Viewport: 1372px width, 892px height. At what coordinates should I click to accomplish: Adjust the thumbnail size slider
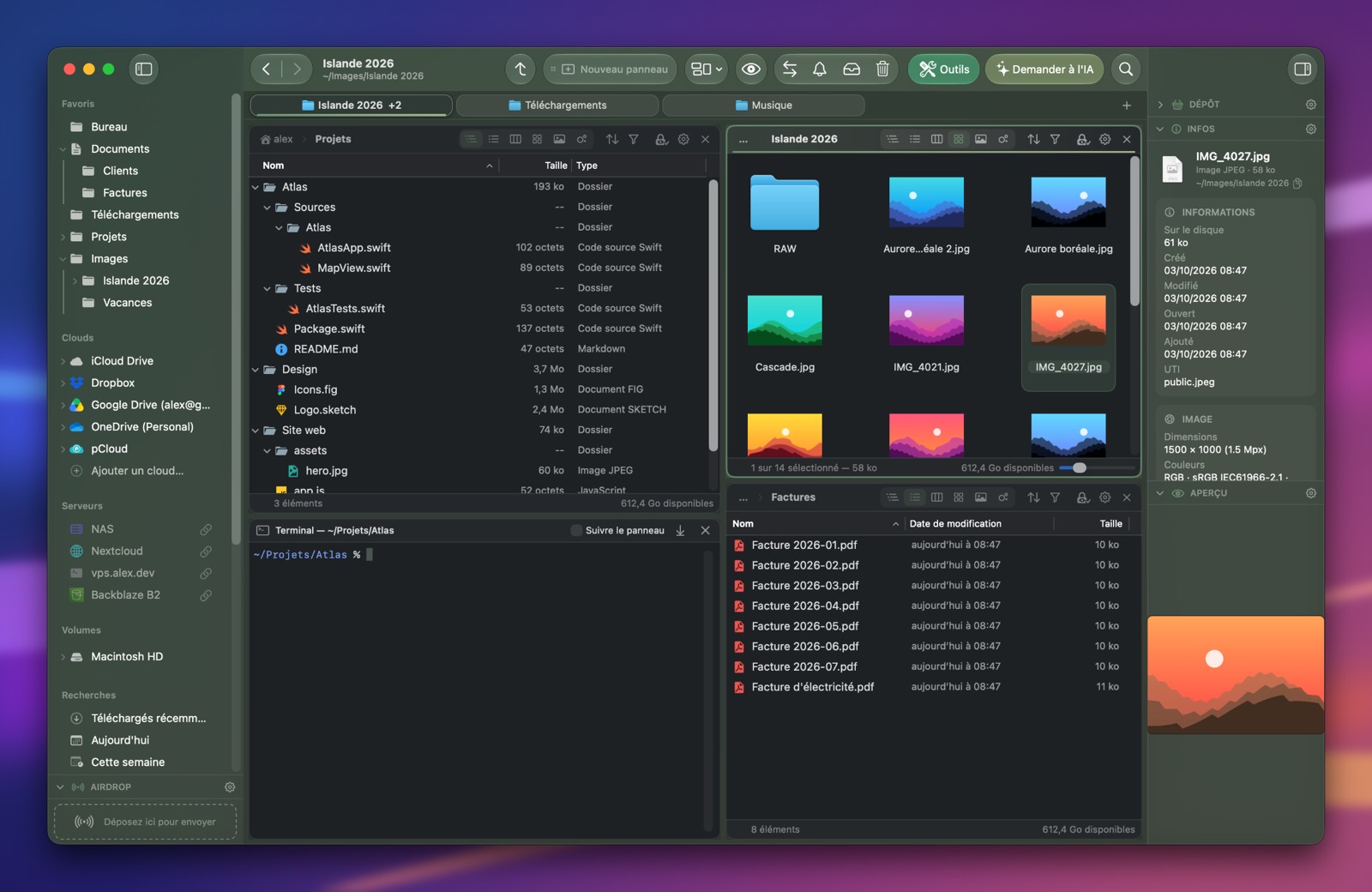1097,467
